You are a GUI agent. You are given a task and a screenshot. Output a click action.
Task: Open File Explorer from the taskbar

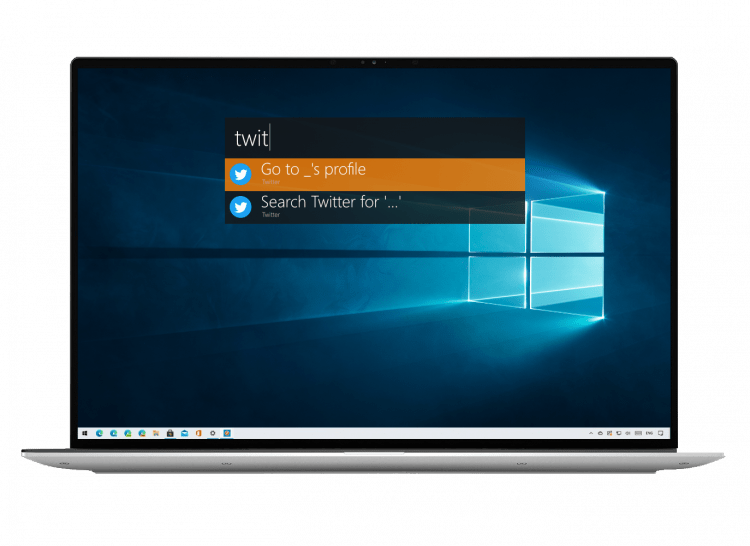[156, 433]
